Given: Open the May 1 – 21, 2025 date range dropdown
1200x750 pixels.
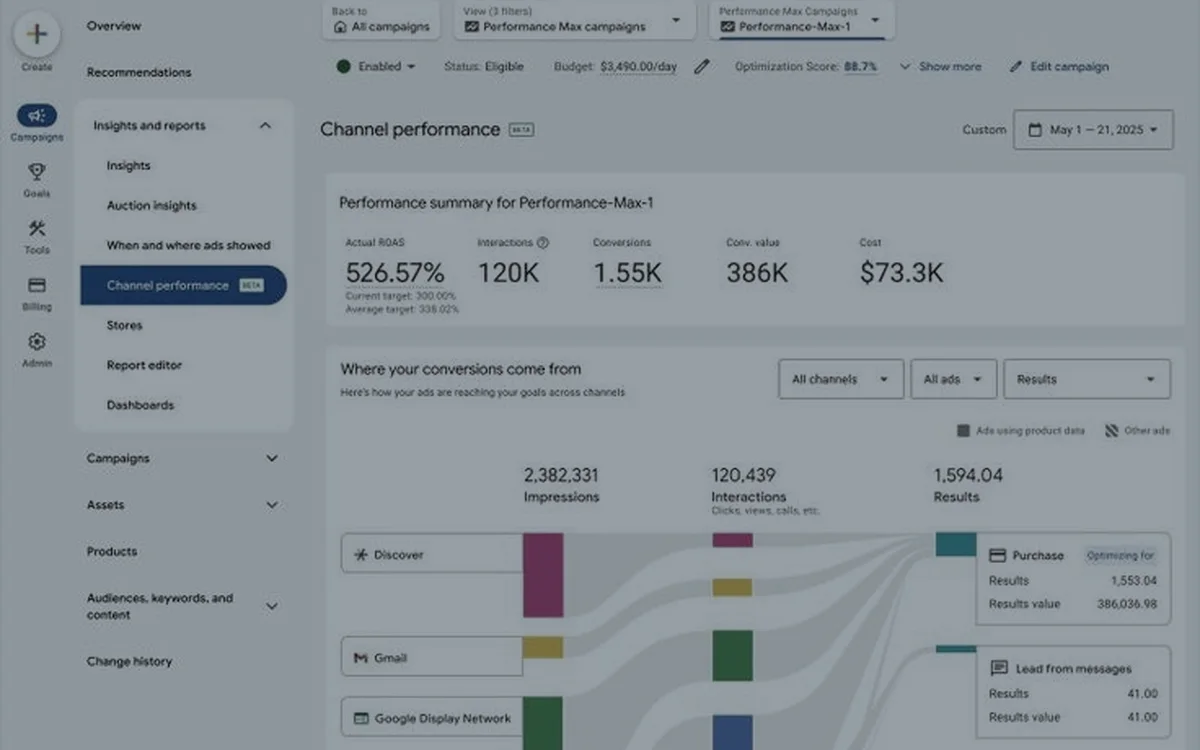Looking at the screenshot, I should [1093, 130].
